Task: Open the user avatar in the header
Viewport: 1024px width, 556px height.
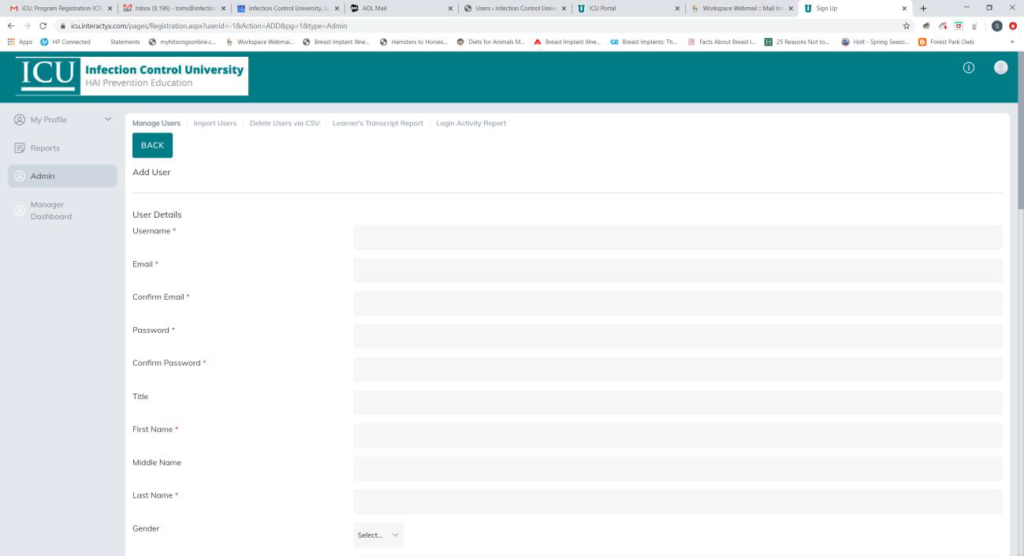Action: tap(1000, 68)
